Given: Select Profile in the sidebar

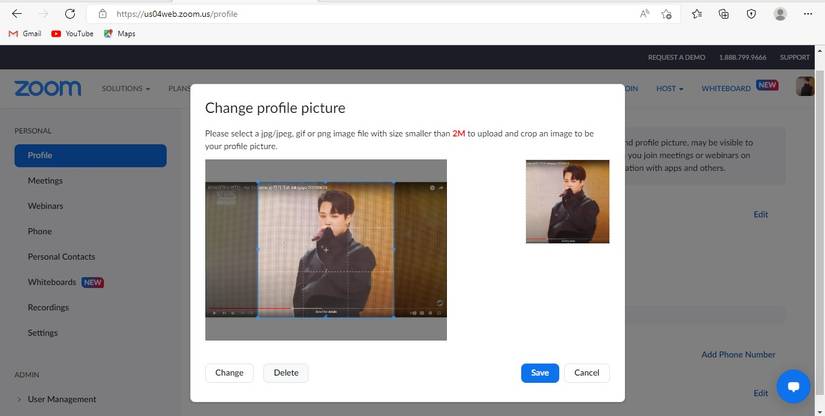Looking at the screenshot, I should 90,156.
